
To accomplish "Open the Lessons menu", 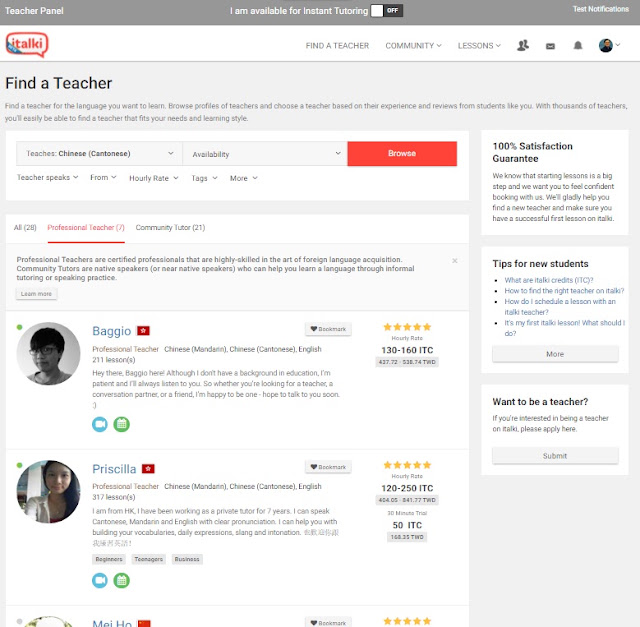I will point(479,46).
